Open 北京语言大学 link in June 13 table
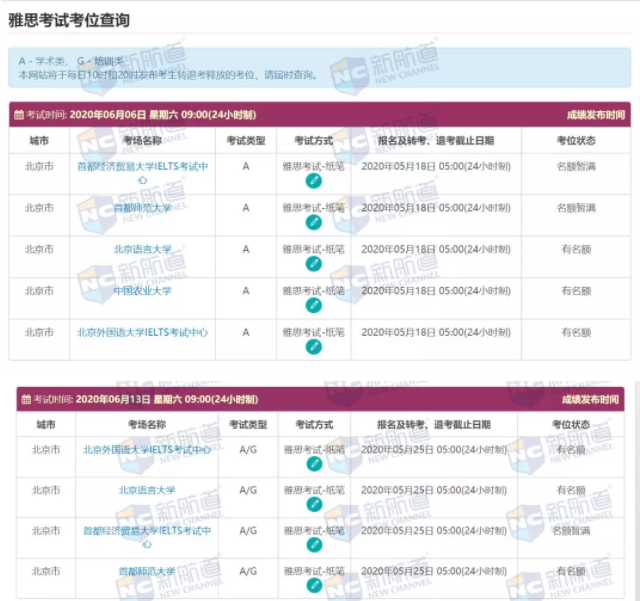Viewport: 640px width, 601px height. (147, 490)
